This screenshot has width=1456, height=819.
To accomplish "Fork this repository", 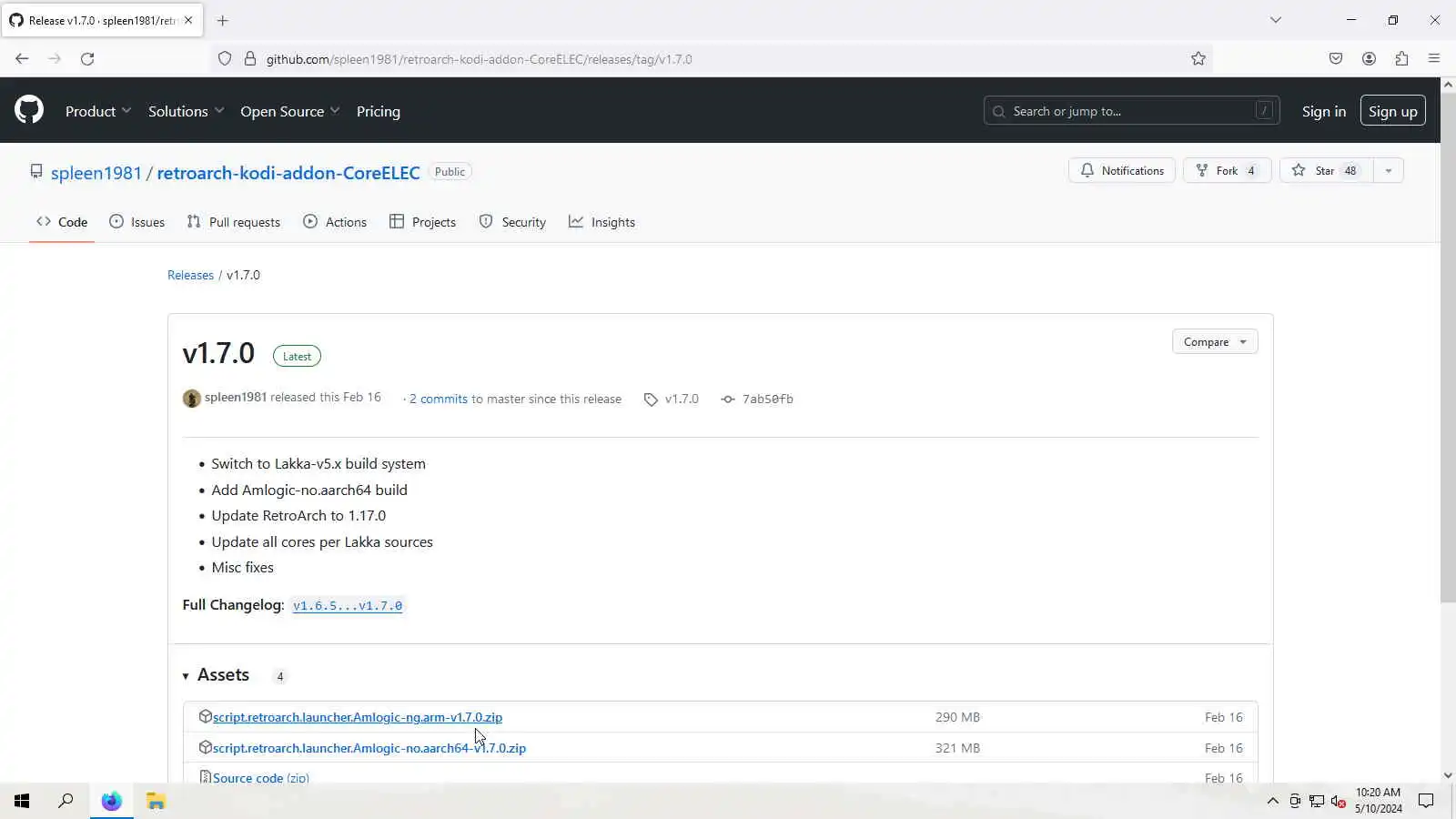I will tap(1227, 171).
